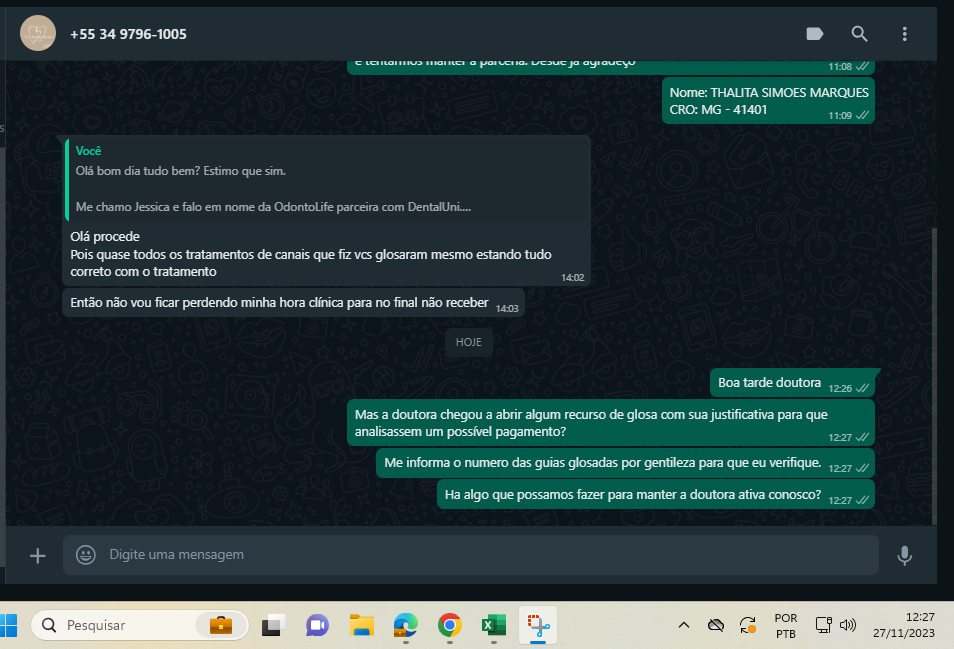Expand hidden system tray icons chevron

coord(684,625)
